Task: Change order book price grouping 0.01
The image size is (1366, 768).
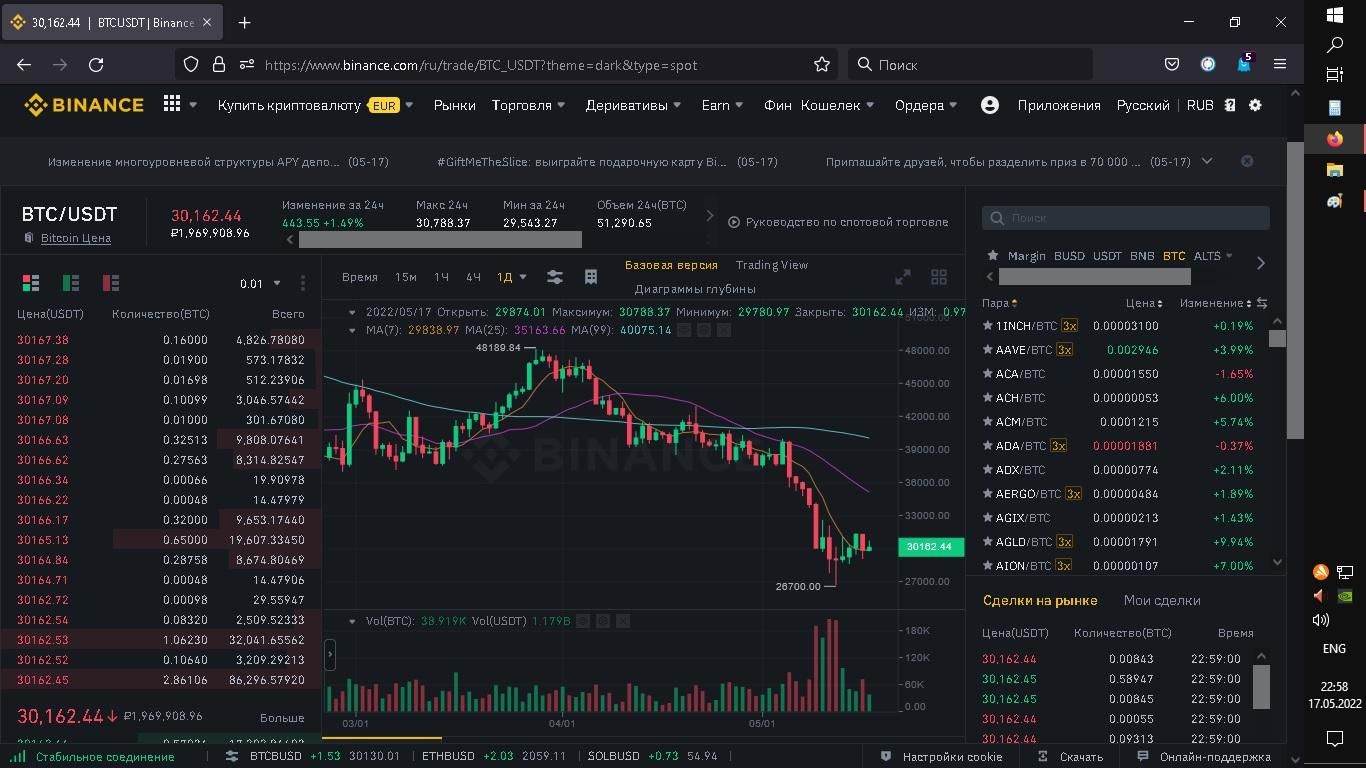Action: [x=260, y=283]
